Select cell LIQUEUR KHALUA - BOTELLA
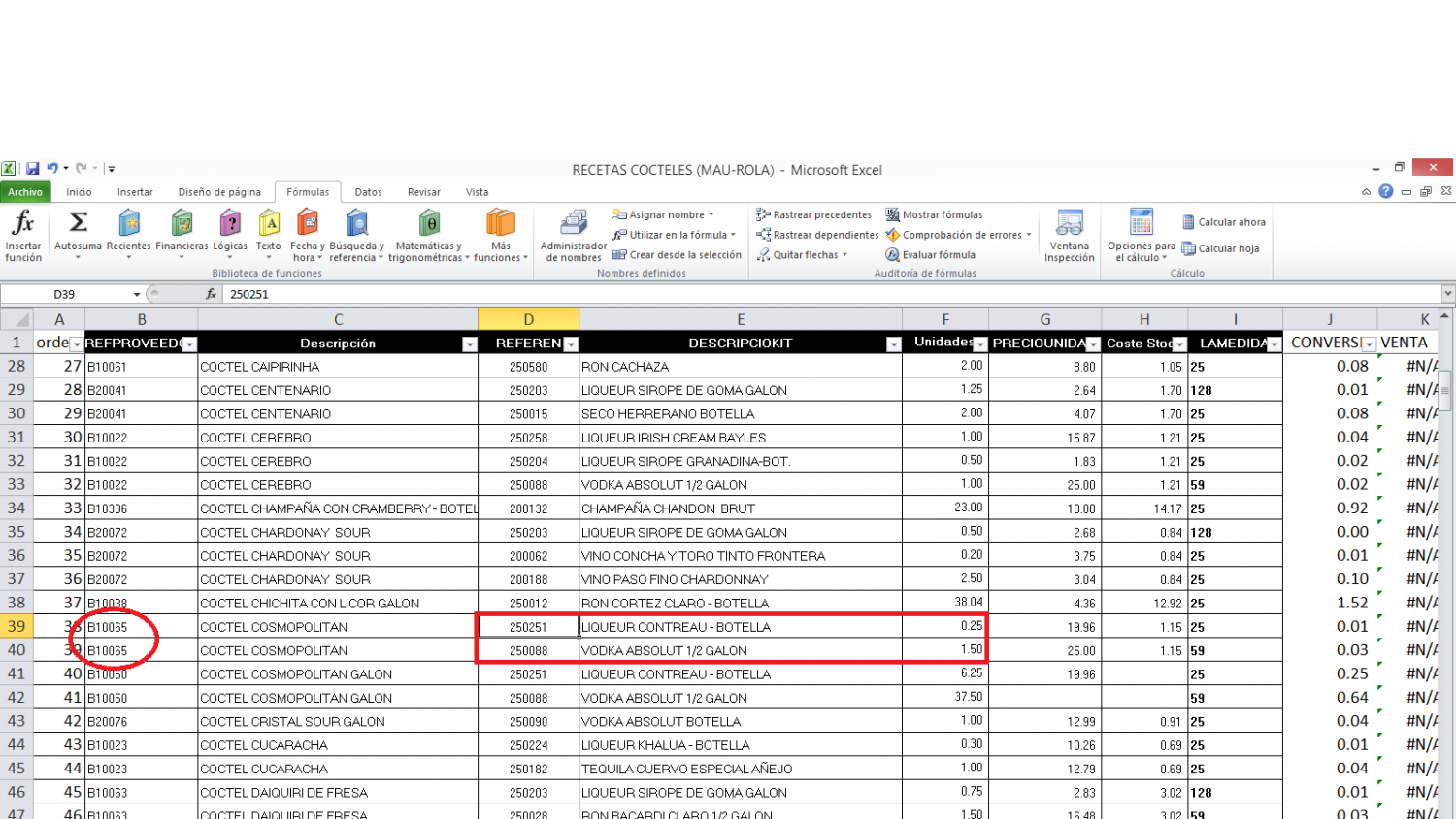The width and height of the screenshot is (1456, 819). click(x=741, y=745)
